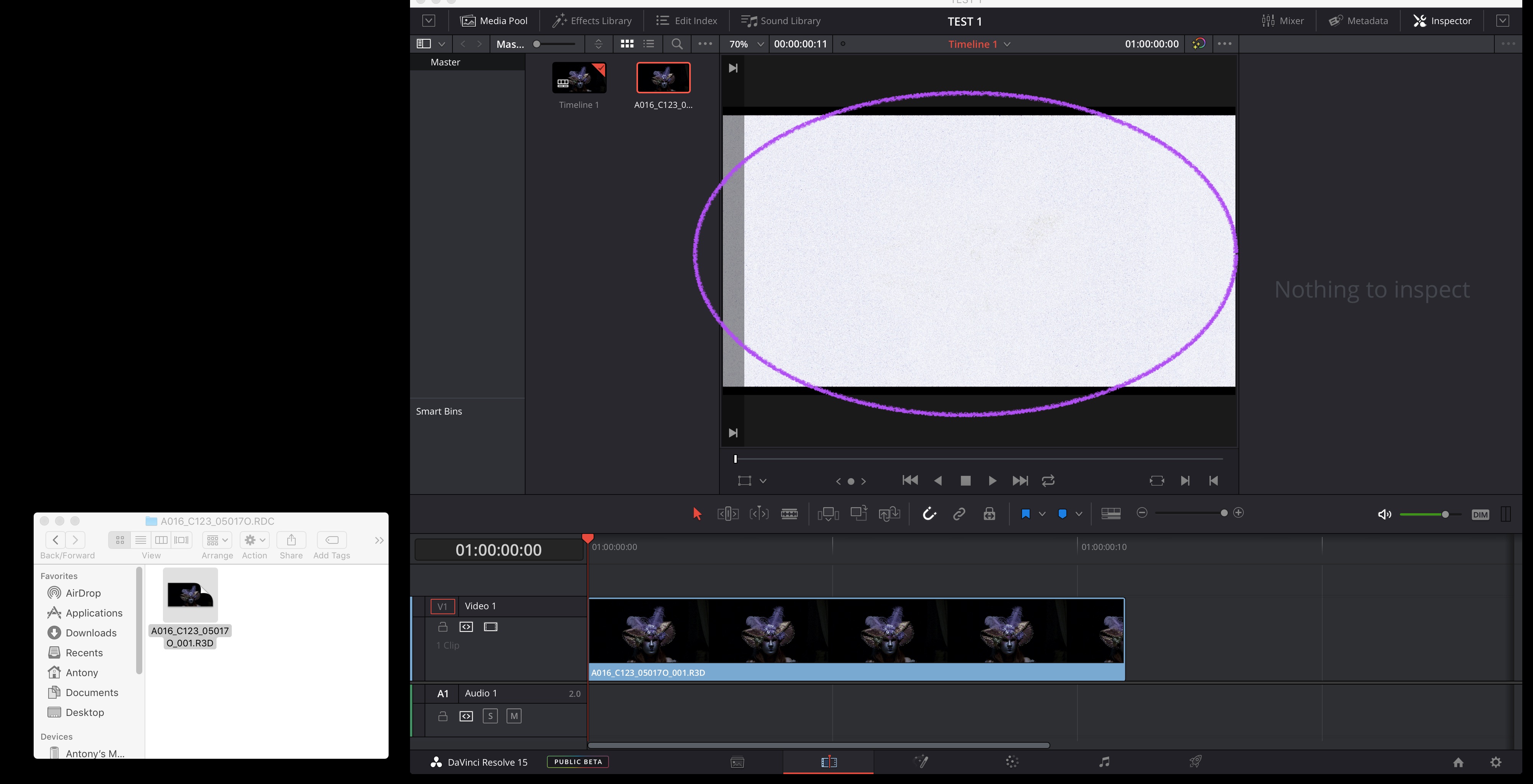Select the Dynamic Trim Mode tool
1533x784 pixels.
point(759,514)
